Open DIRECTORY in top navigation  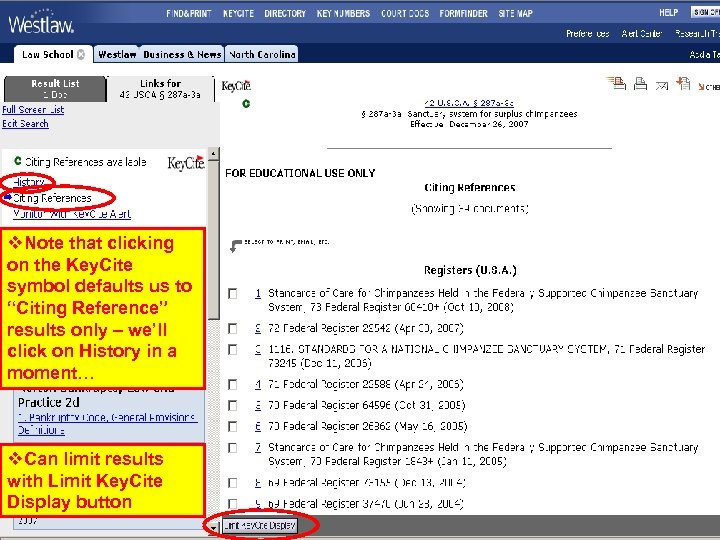click(x=285, y=14)
